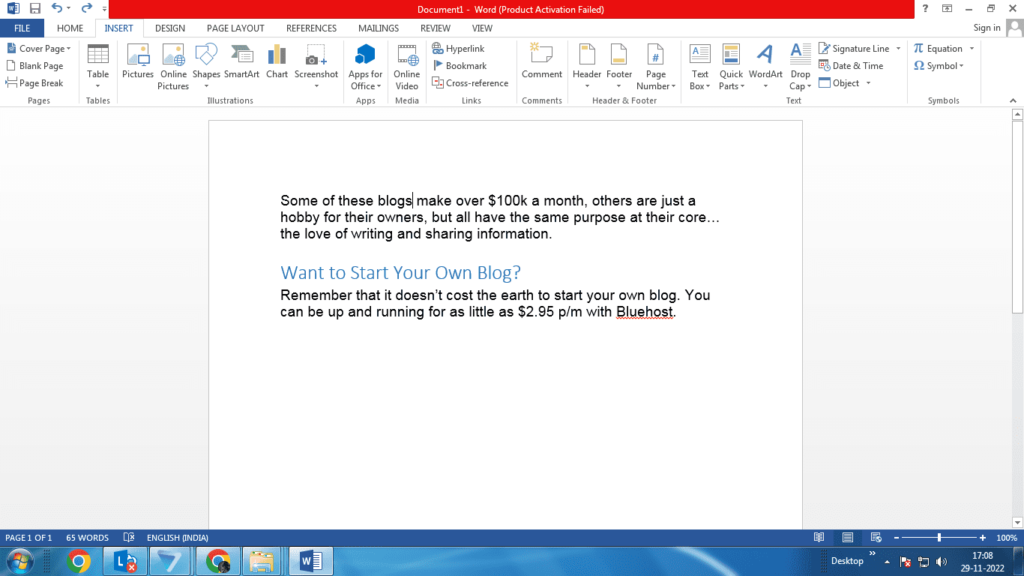Insert an Online Video
This screenshot has height=576, width=1024.
coord(407,67)
